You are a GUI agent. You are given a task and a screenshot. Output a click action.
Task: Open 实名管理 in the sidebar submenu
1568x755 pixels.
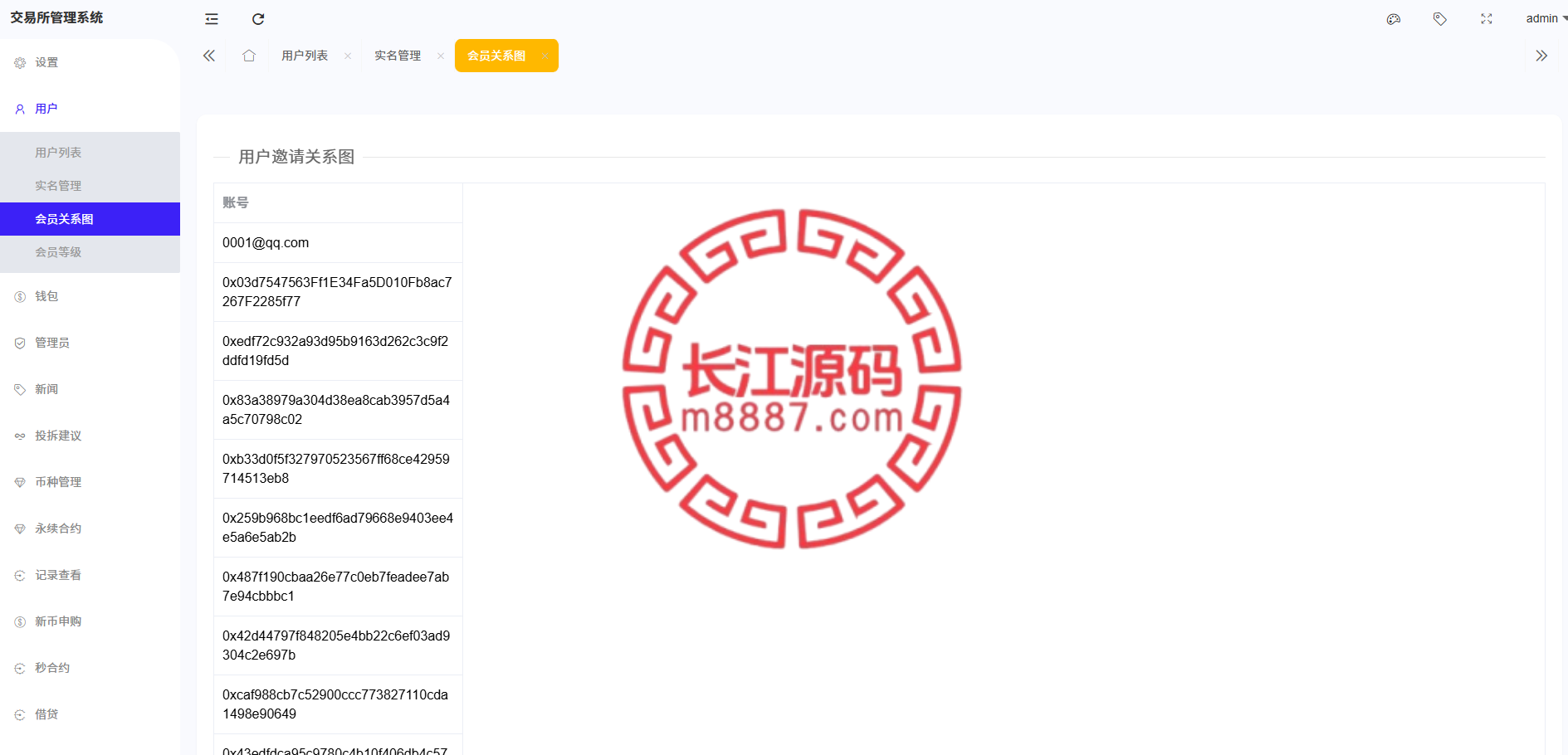click(90, 186)
